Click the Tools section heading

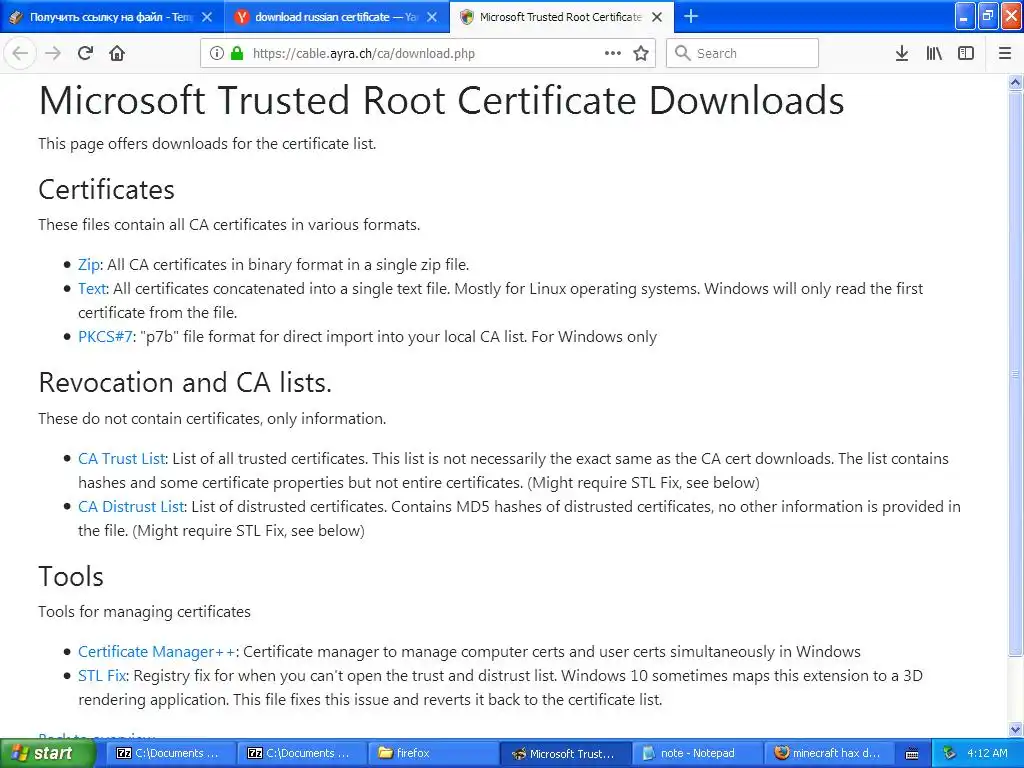coord(71,576)
